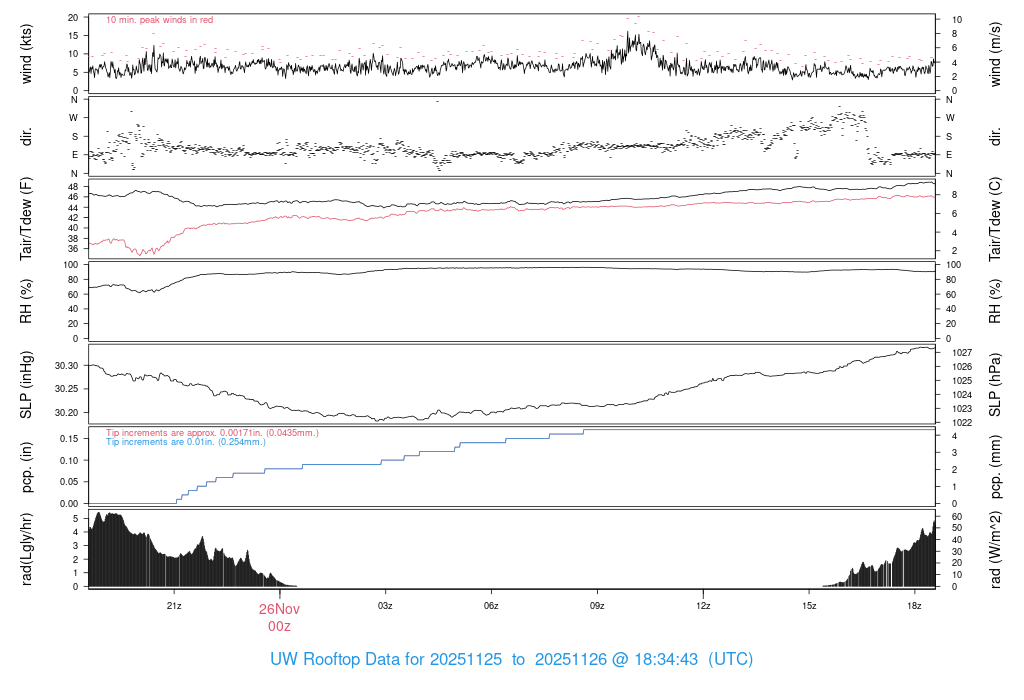Click the 18z time axis label

[914, 606]
